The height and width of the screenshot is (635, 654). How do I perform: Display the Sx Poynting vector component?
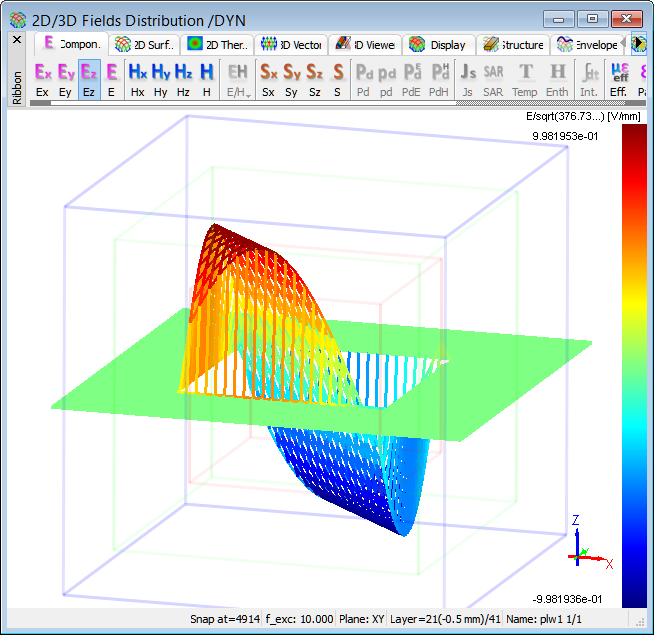268,78
